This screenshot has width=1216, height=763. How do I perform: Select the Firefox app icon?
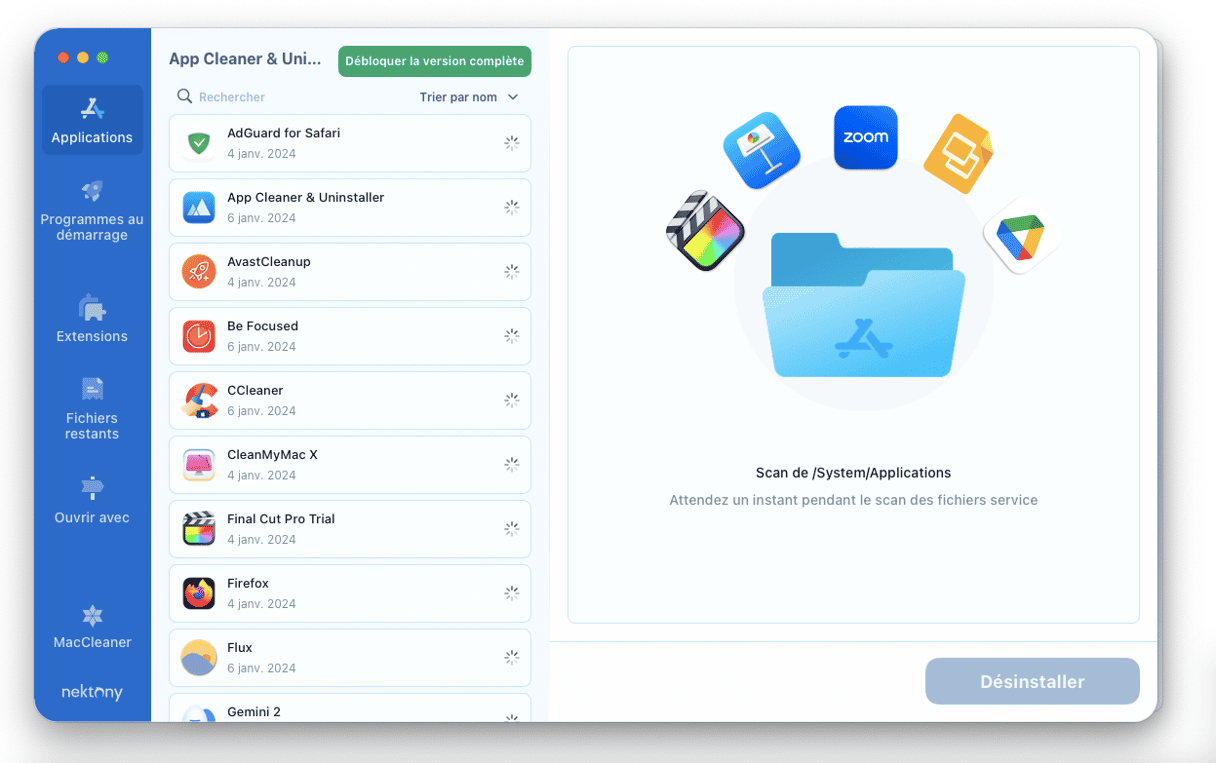click(199, 593)
